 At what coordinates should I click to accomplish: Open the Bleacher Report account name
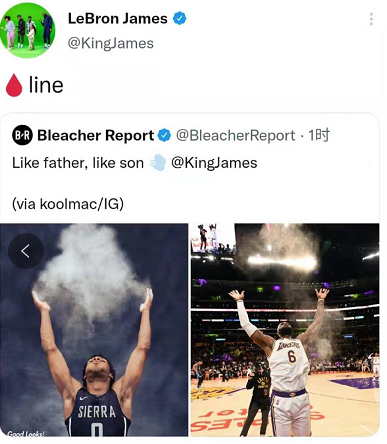pyautogui.click(x=95, y=135)
